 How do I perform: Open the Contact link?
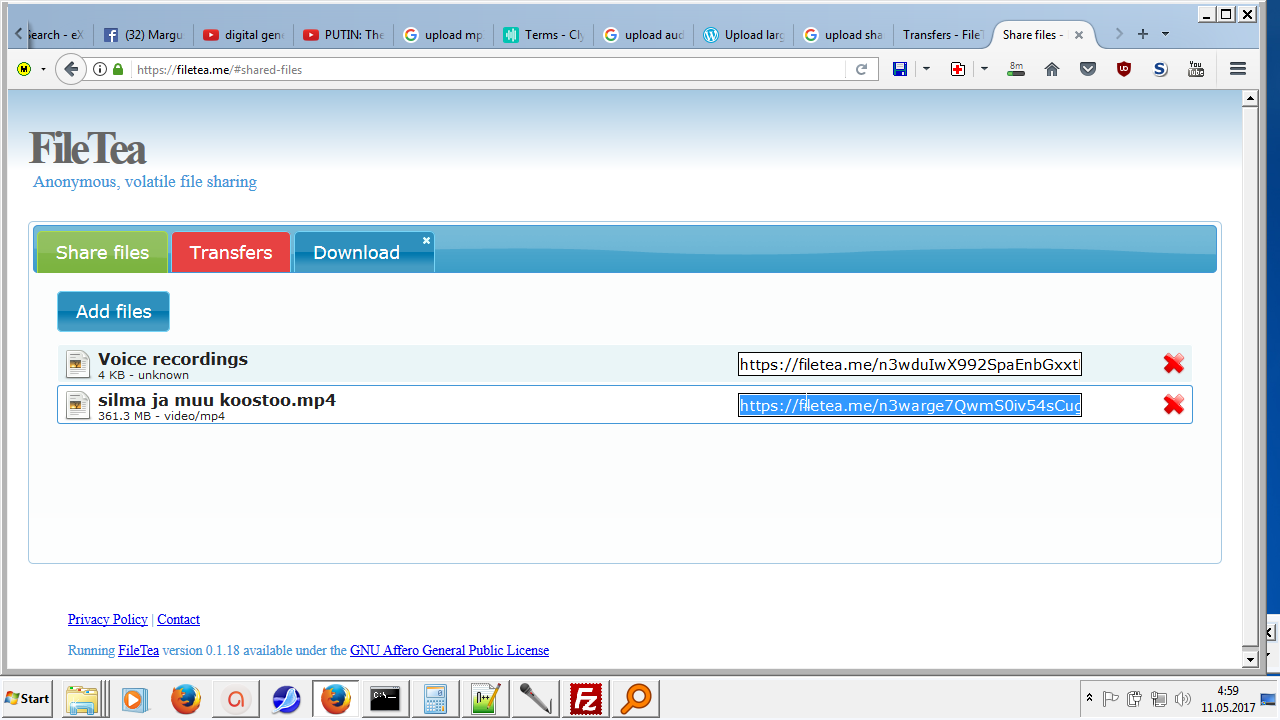[x=179, y=619]
